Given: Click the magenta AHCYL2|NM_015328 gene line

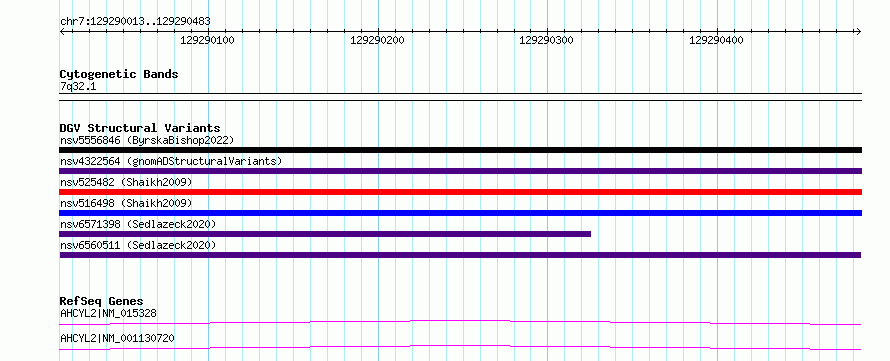Looking at the screenshot, I should (460, 322).
